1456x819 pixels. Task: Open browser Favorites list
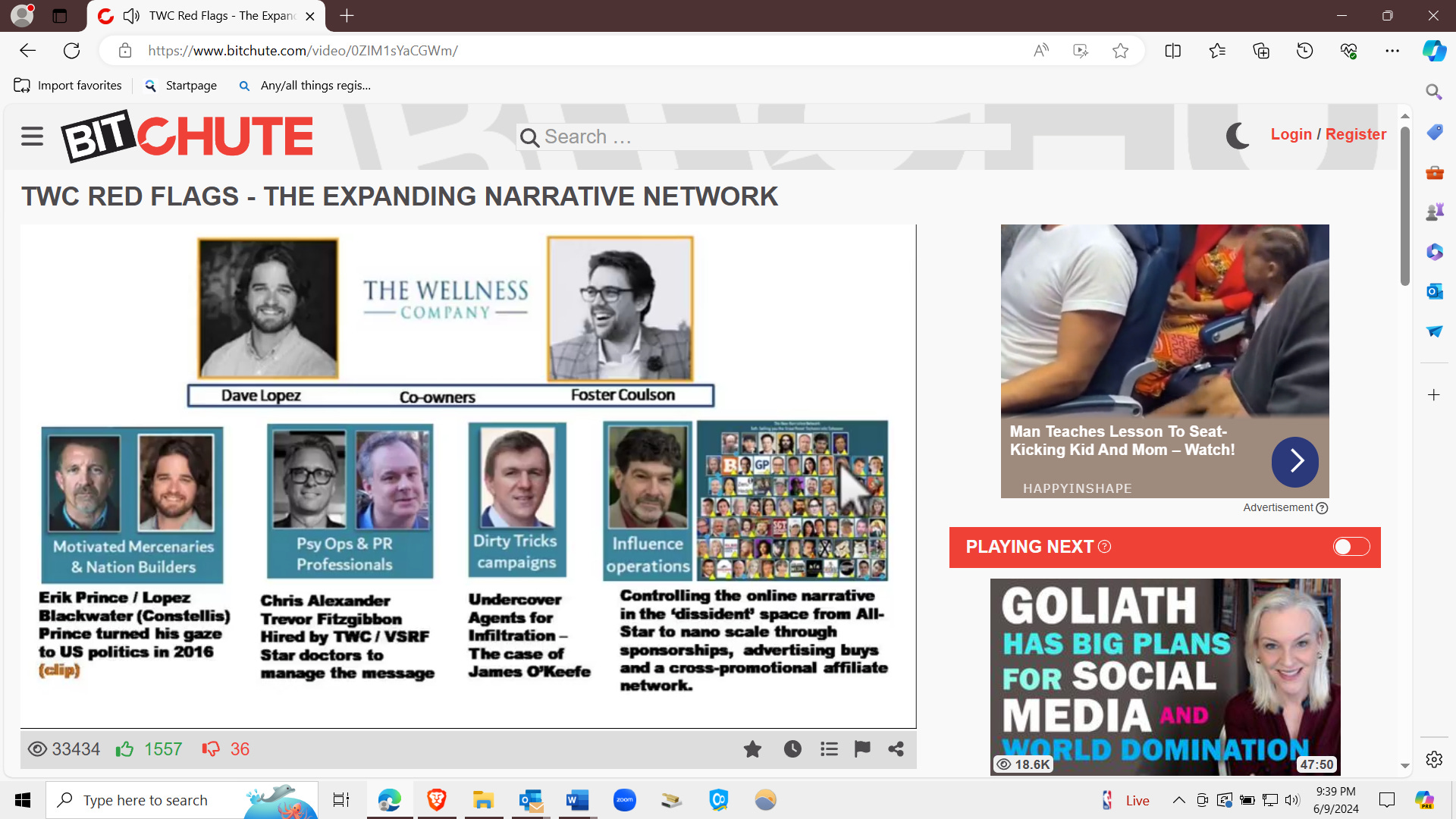click(1217, 51)
